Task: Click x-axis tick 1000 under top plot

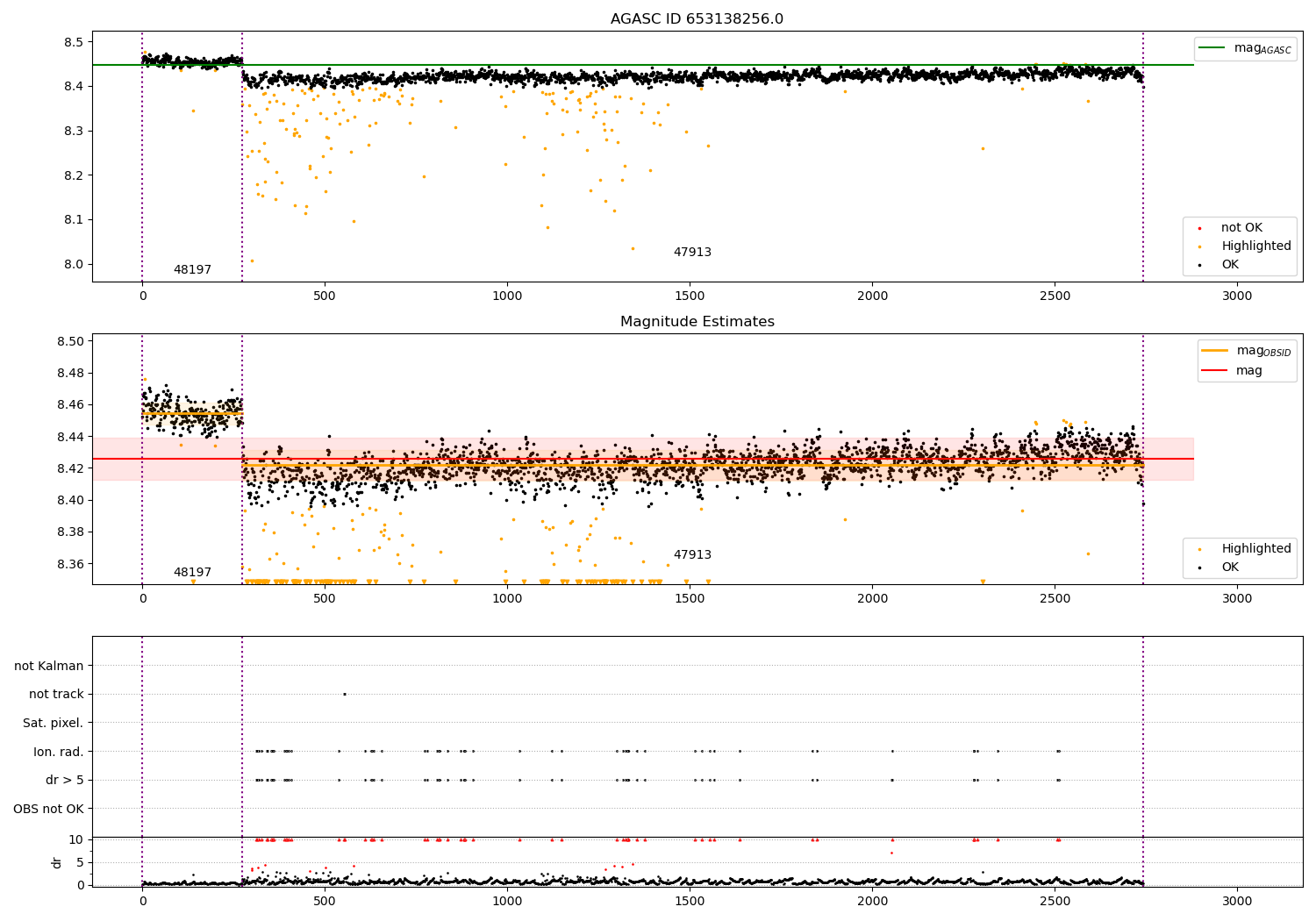Action: [507, 296]
